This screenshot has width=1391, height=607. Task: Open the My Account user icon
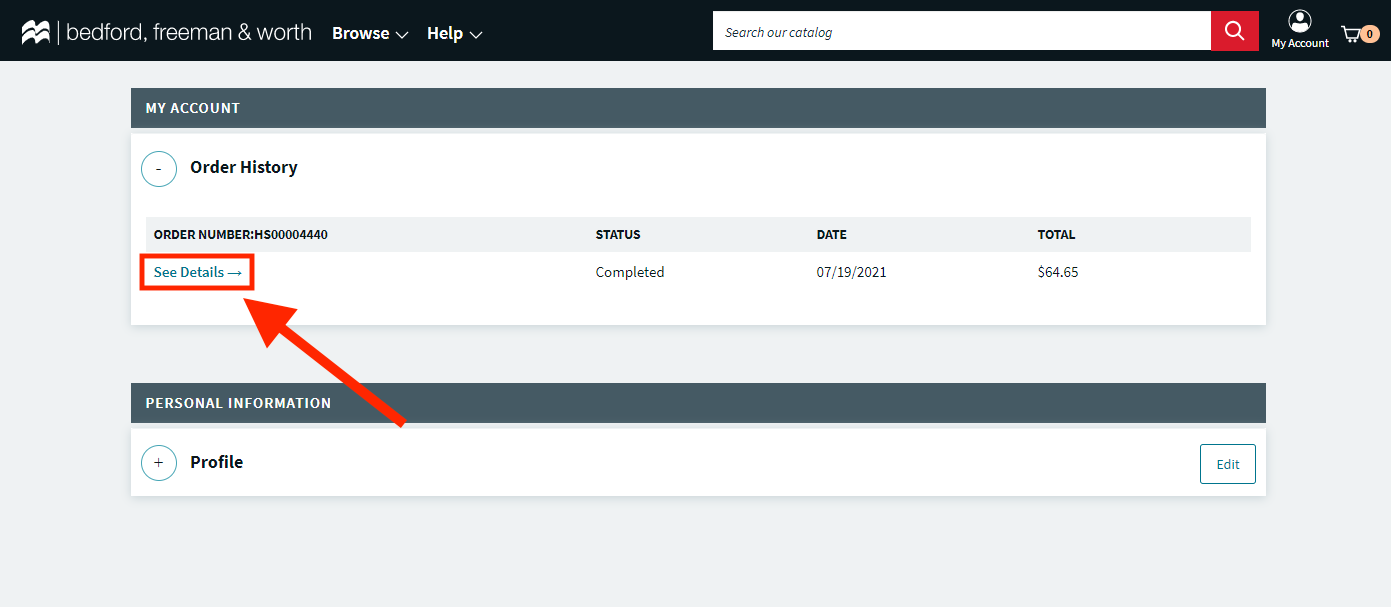point(1299,21)
